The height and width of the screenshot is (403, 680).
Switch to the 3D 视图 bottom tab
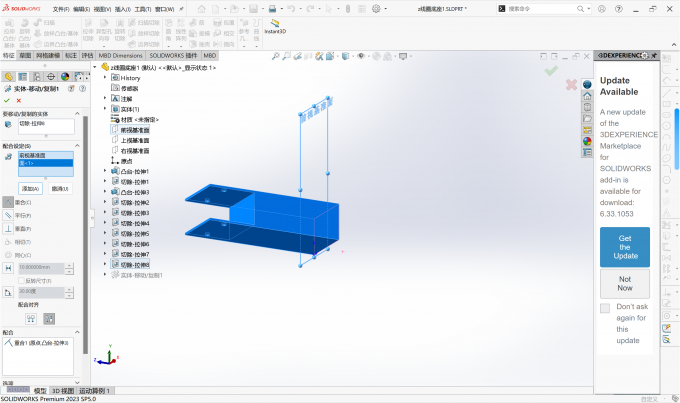point(63,391)
